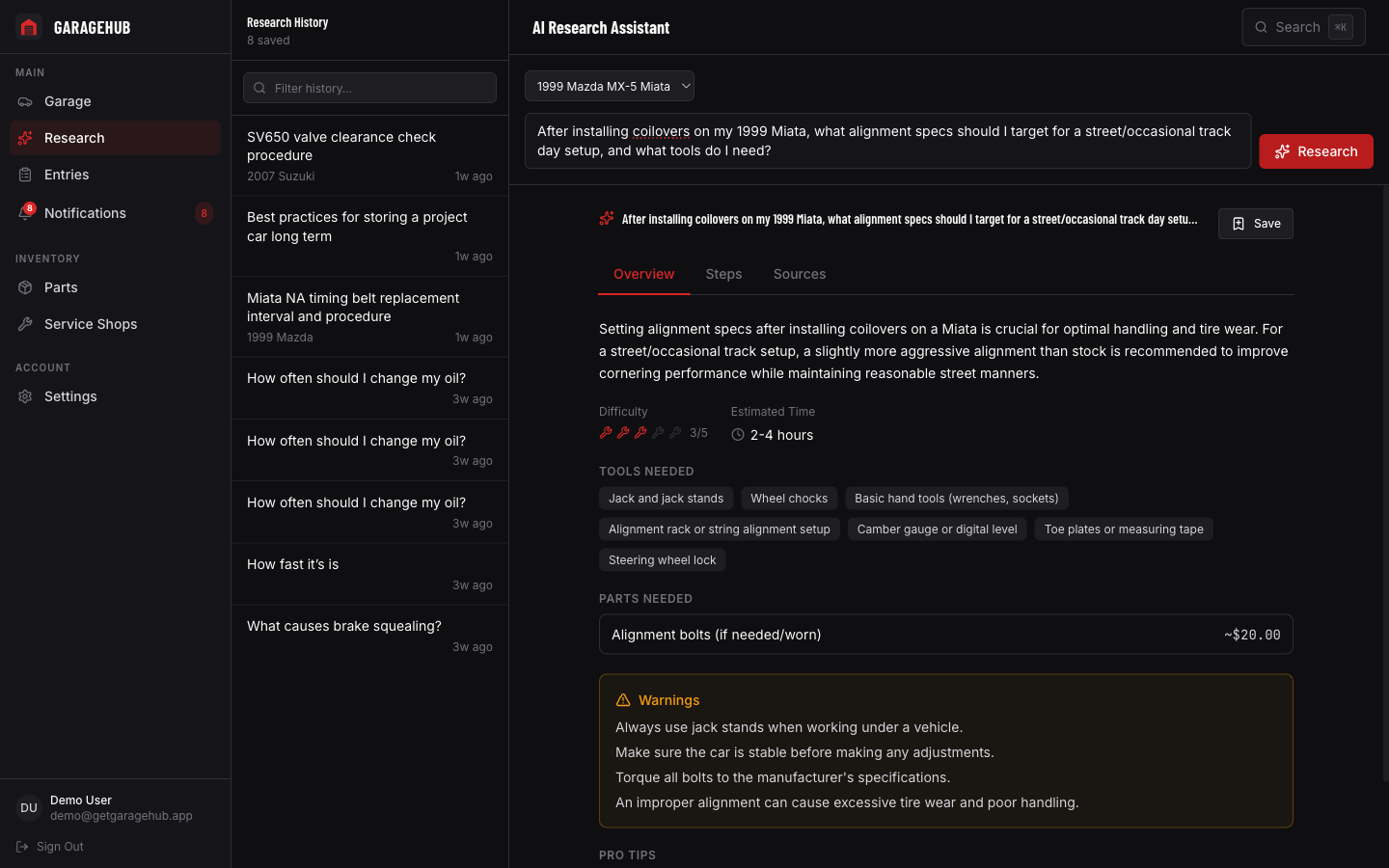Switch to the Steps tab
Viewport: 1389px width, 868px height.
tap(723, 274)
